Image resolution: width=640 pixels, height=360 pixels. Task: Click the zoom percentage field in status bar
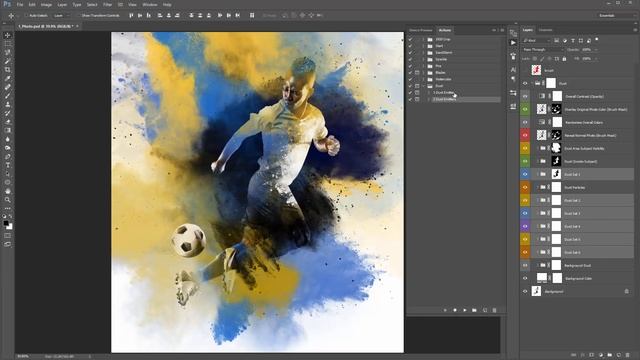(24, 356)
